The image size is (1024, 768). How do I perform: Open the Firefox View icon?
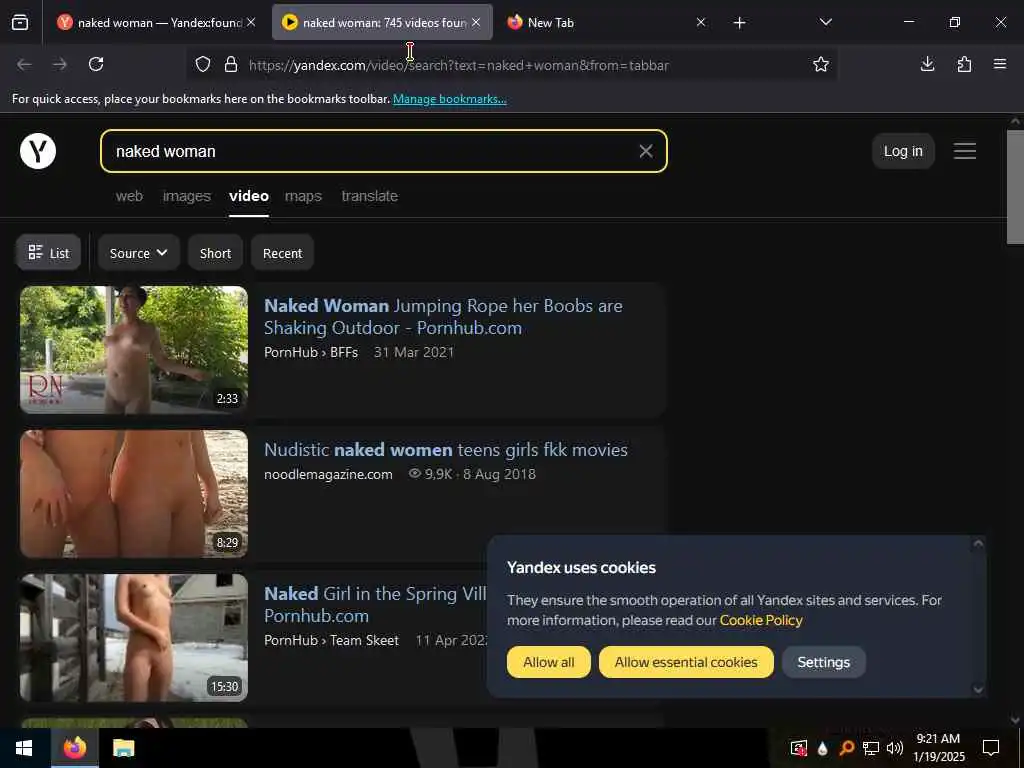pyautogui.click(x=20, y=23)
